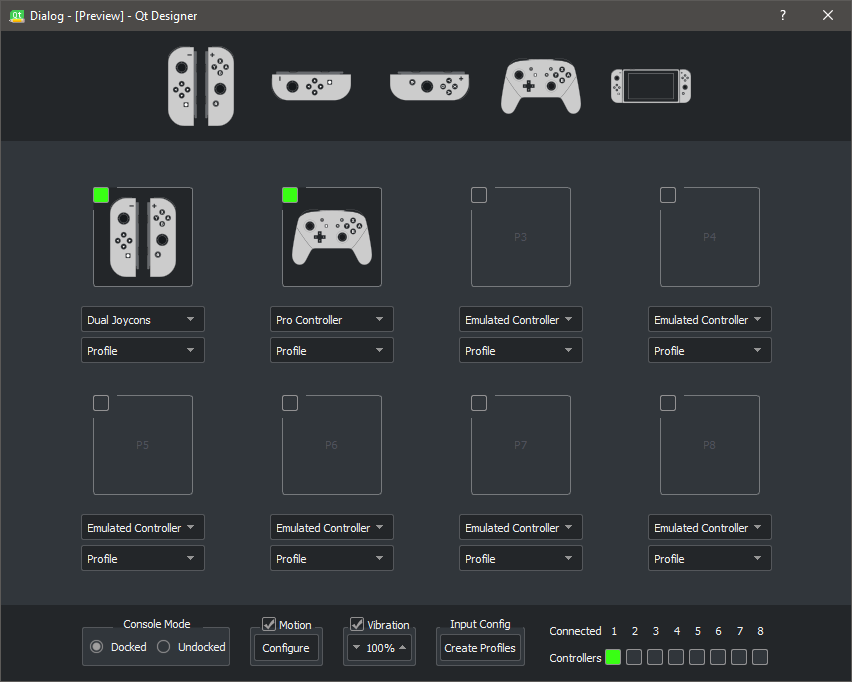Open the Dual Joycons controller type dropdown
The width and height of the screenshot is (852, 682).
pos(142,320)
